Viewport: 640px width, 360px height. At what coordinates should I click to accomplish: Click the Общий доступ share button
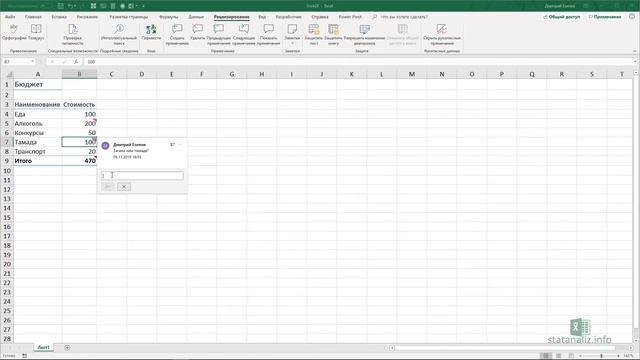click(x=562, y=17)
